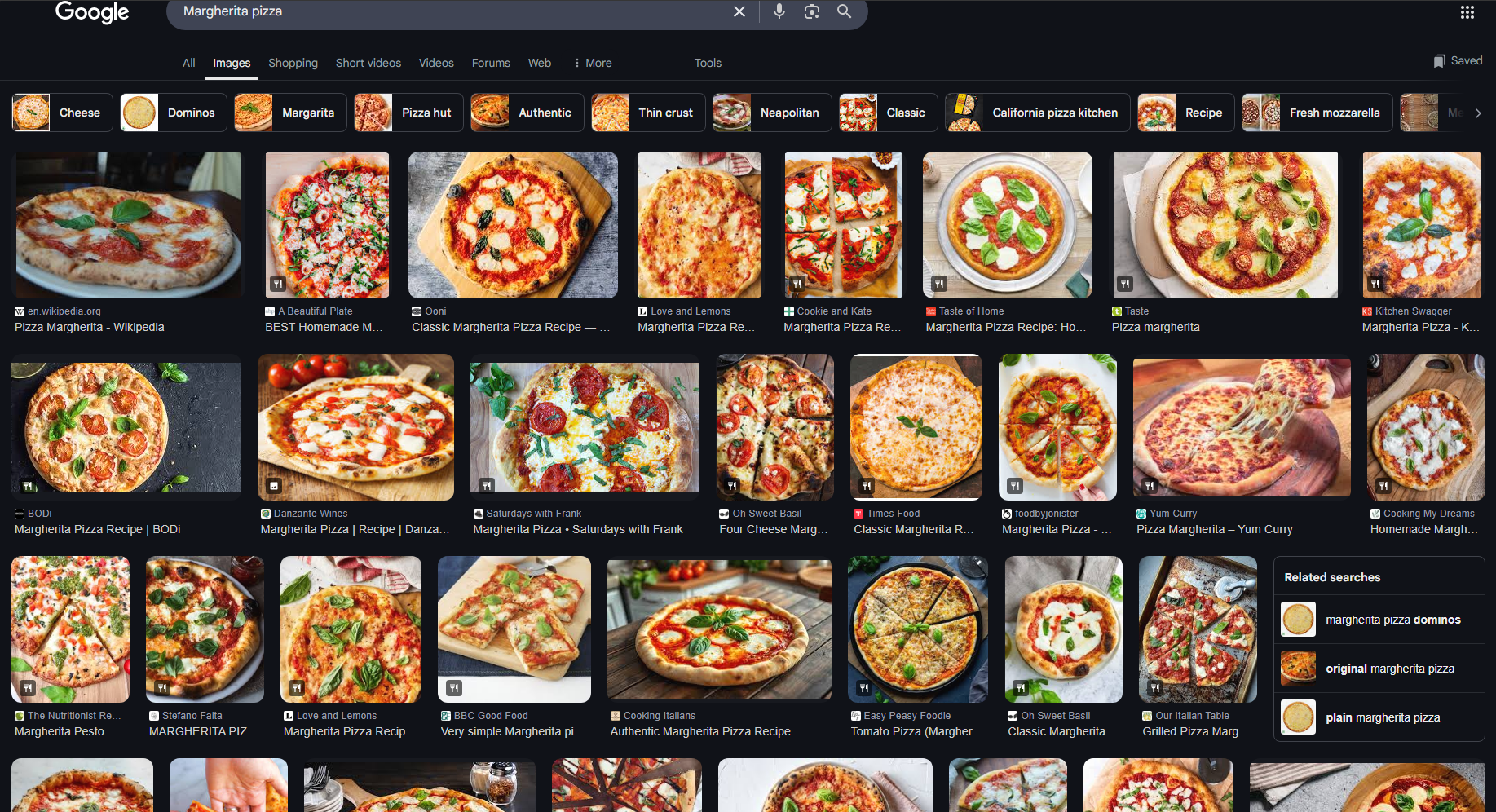
Task: Start voice search with the microphone icon
Action: [779, 11]
